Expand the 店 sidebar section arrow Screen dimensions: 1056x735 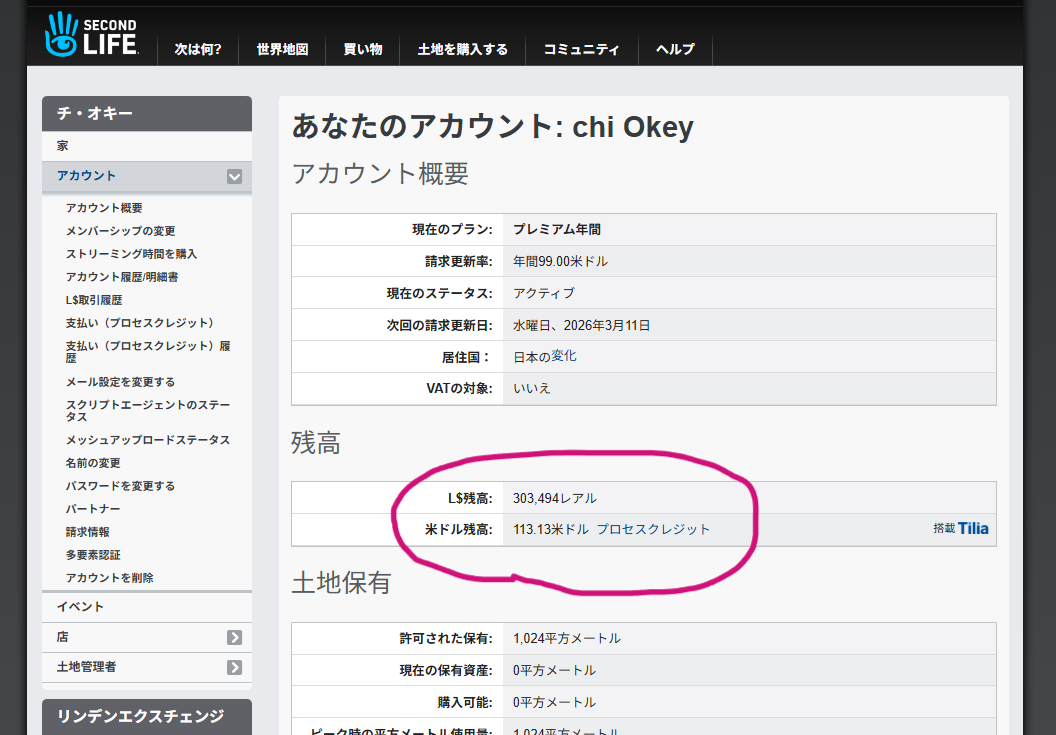[234, 637]
